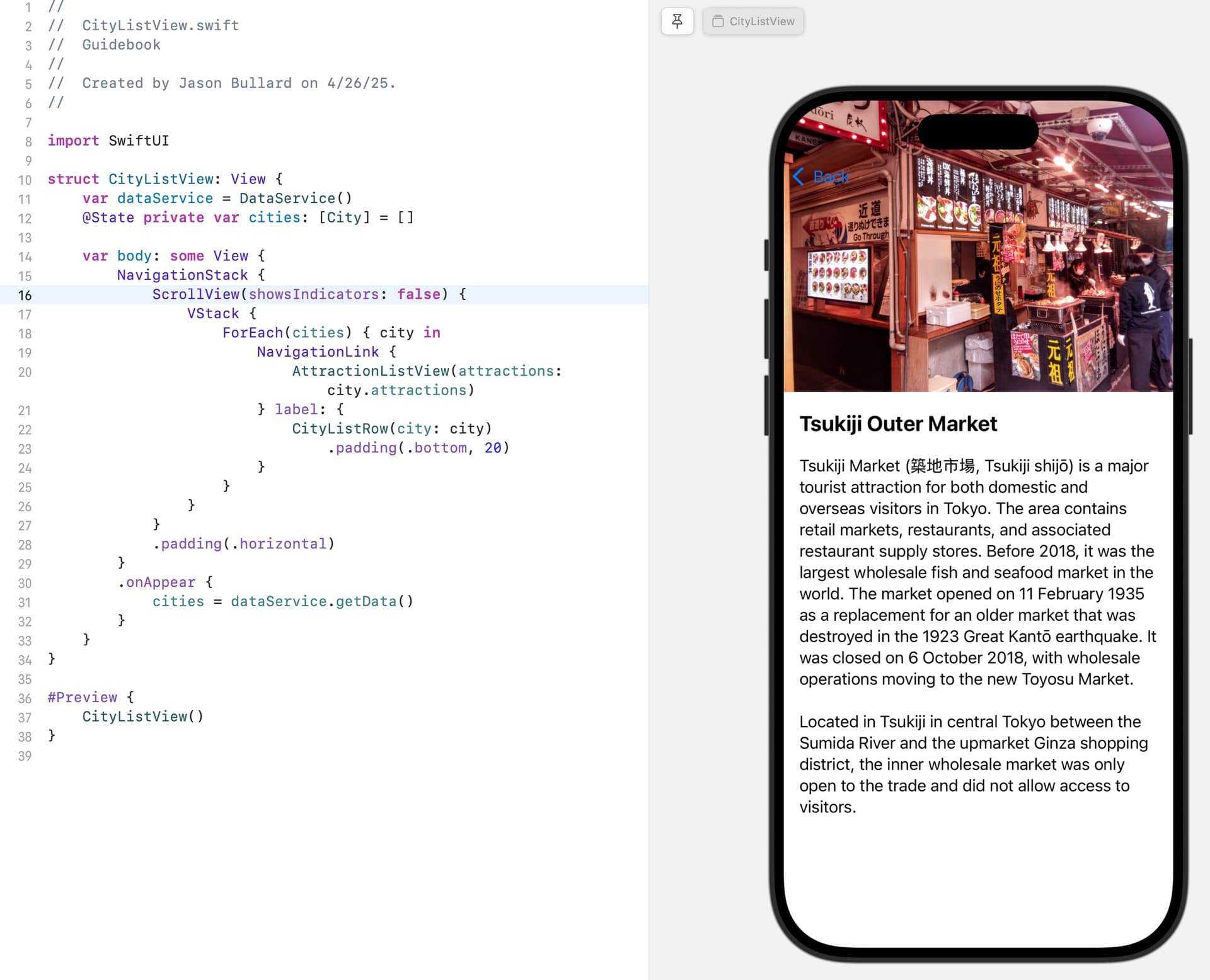Click 'ForEach(cities) { city in' line
The height and width of the screenshot is (980, 1210).
(x=331, y=333)
